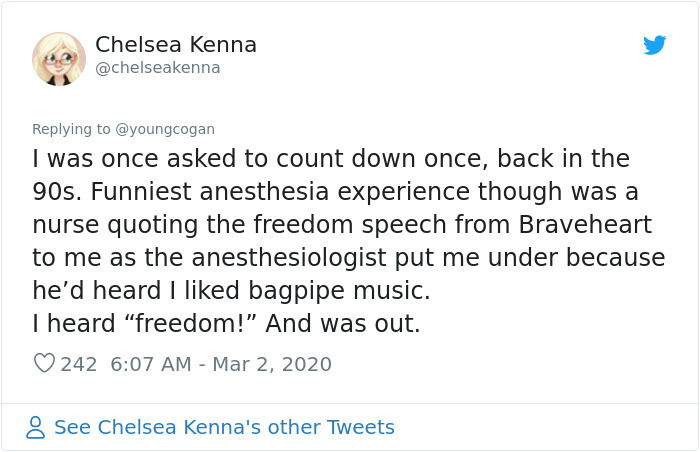Click the tweet's first line about counting down
This screenshot has height=452, width=700.
331,158
